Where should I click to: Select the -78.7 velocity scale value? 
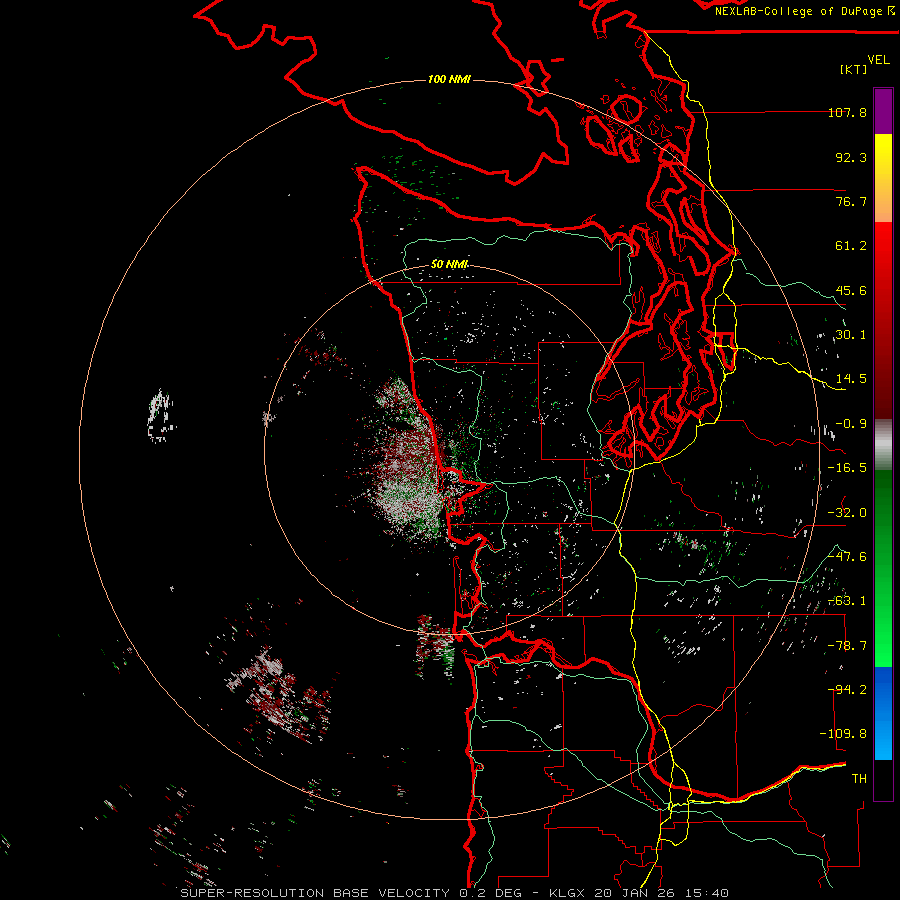coord(847,646)
